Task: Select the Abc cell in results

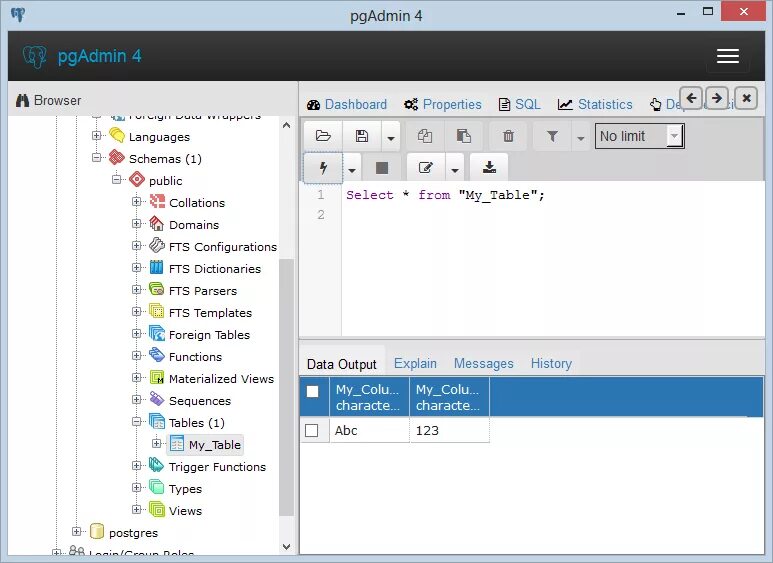Action: point(369,430)
